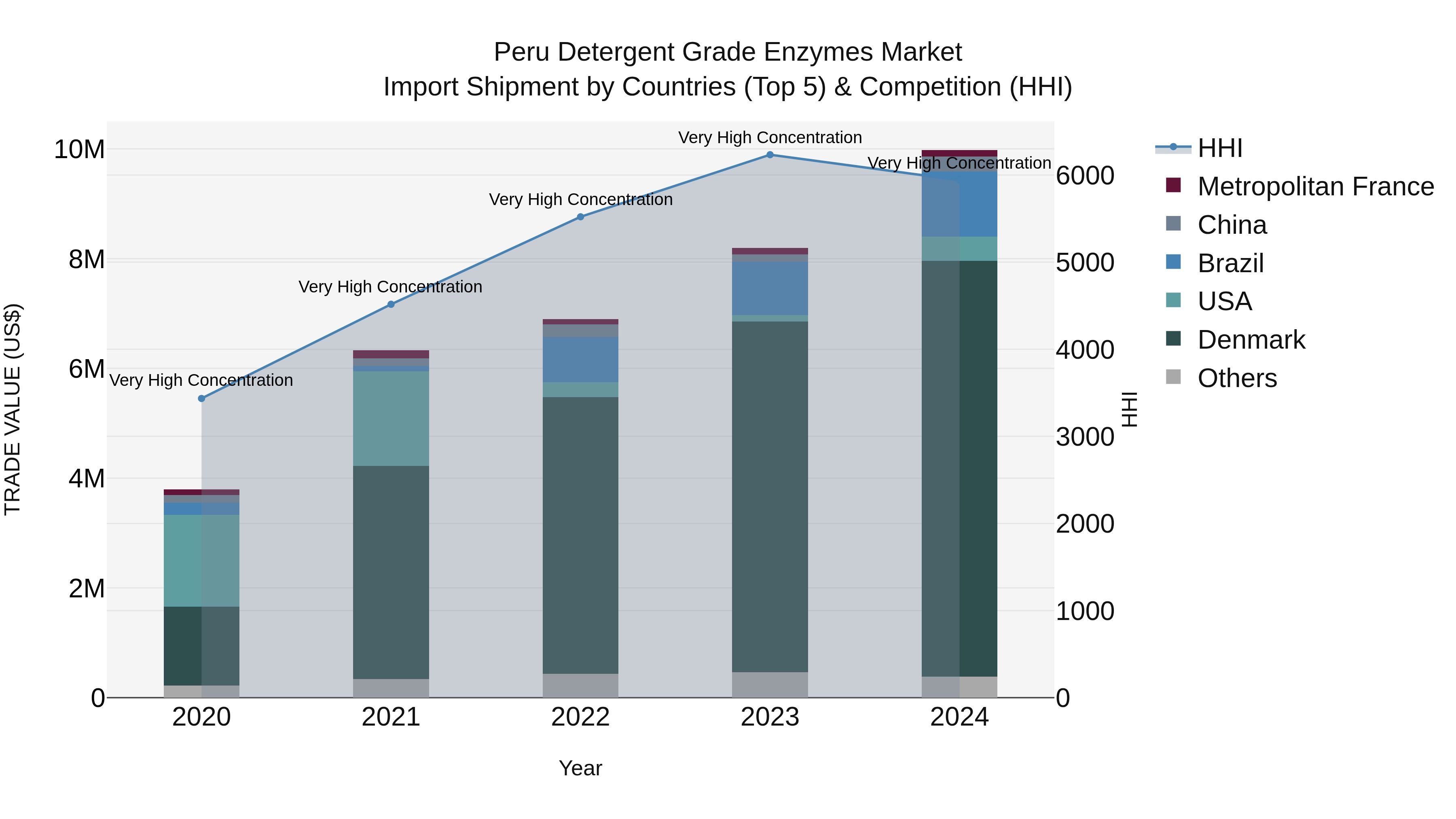The image size is (1456, 819).
Task: Click the HHI marker for 2022
Action: point(580,217)
